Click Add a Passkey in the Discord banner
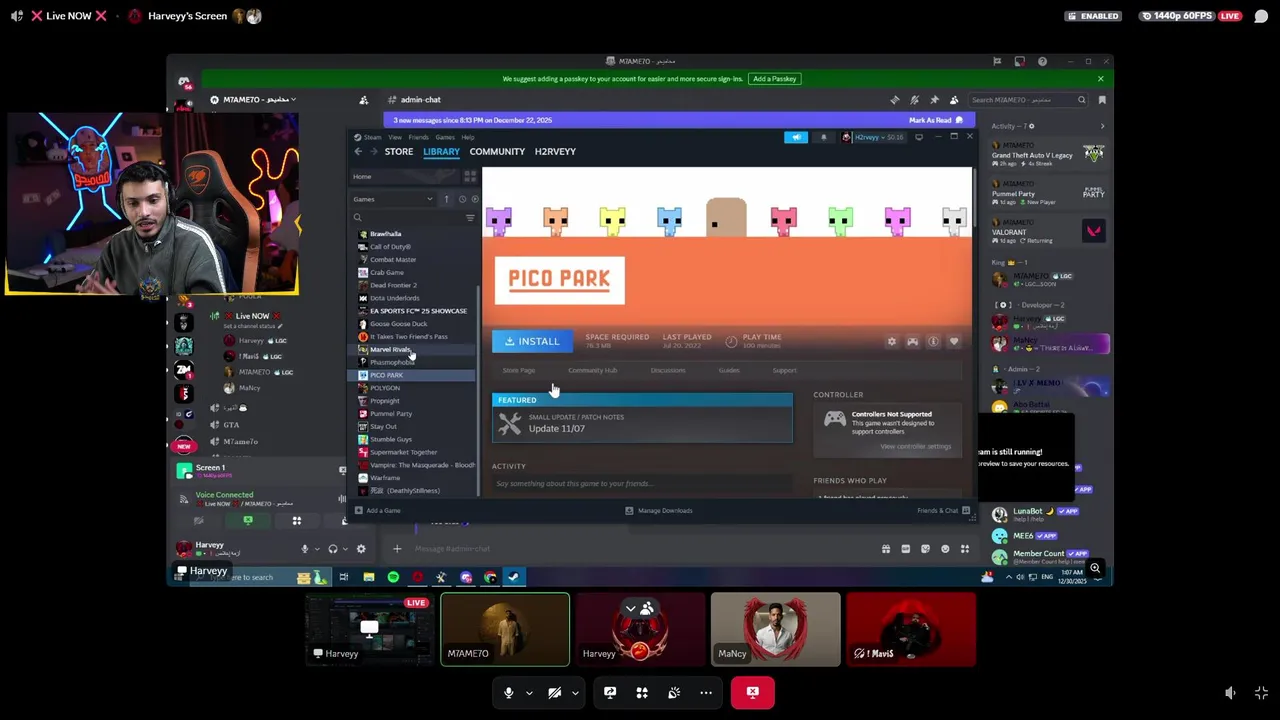1280x720 pixels. point(774,79)
